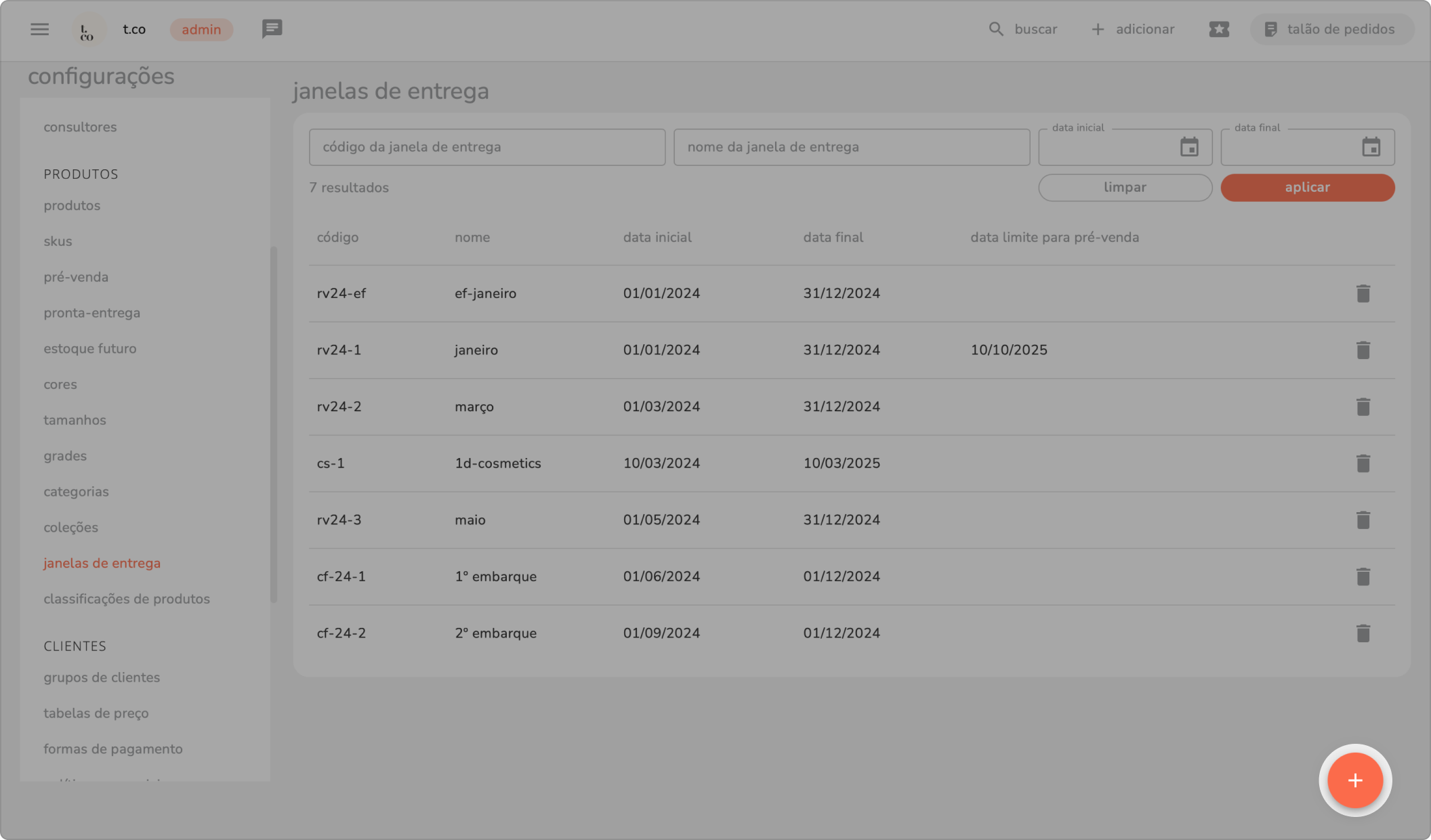Delete the rv24-ef delivery window
The height and width of the screenshot is (840, 1431).
point(1363,293)
